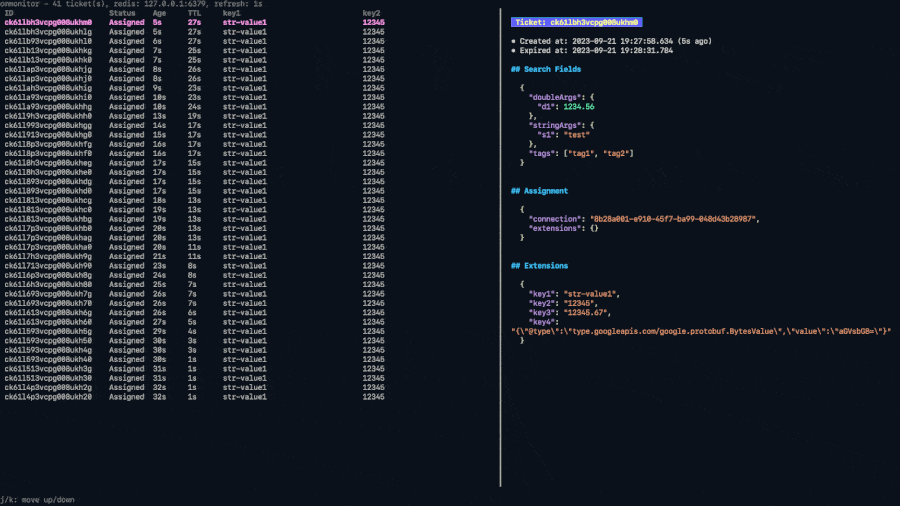Select ticket row ck61l813vcpg000ukhcg
900x506 pixels.
click(195, 200)
